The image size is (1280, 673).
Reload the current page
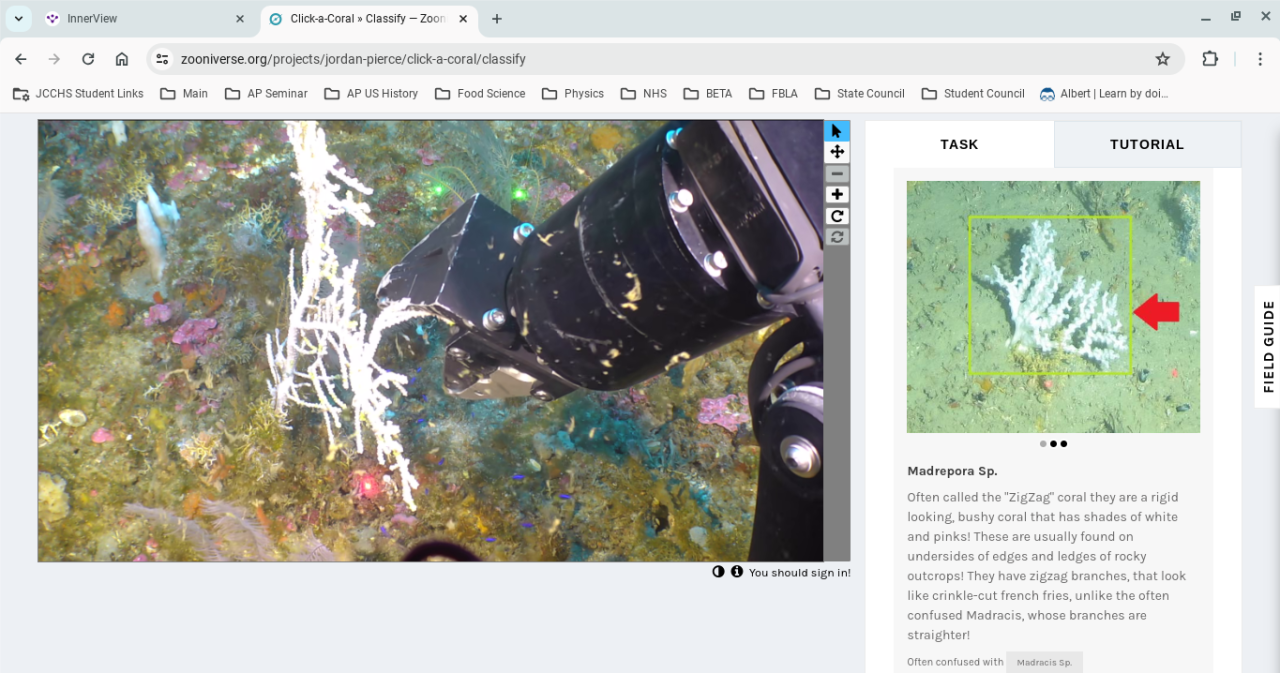(88, 59)
